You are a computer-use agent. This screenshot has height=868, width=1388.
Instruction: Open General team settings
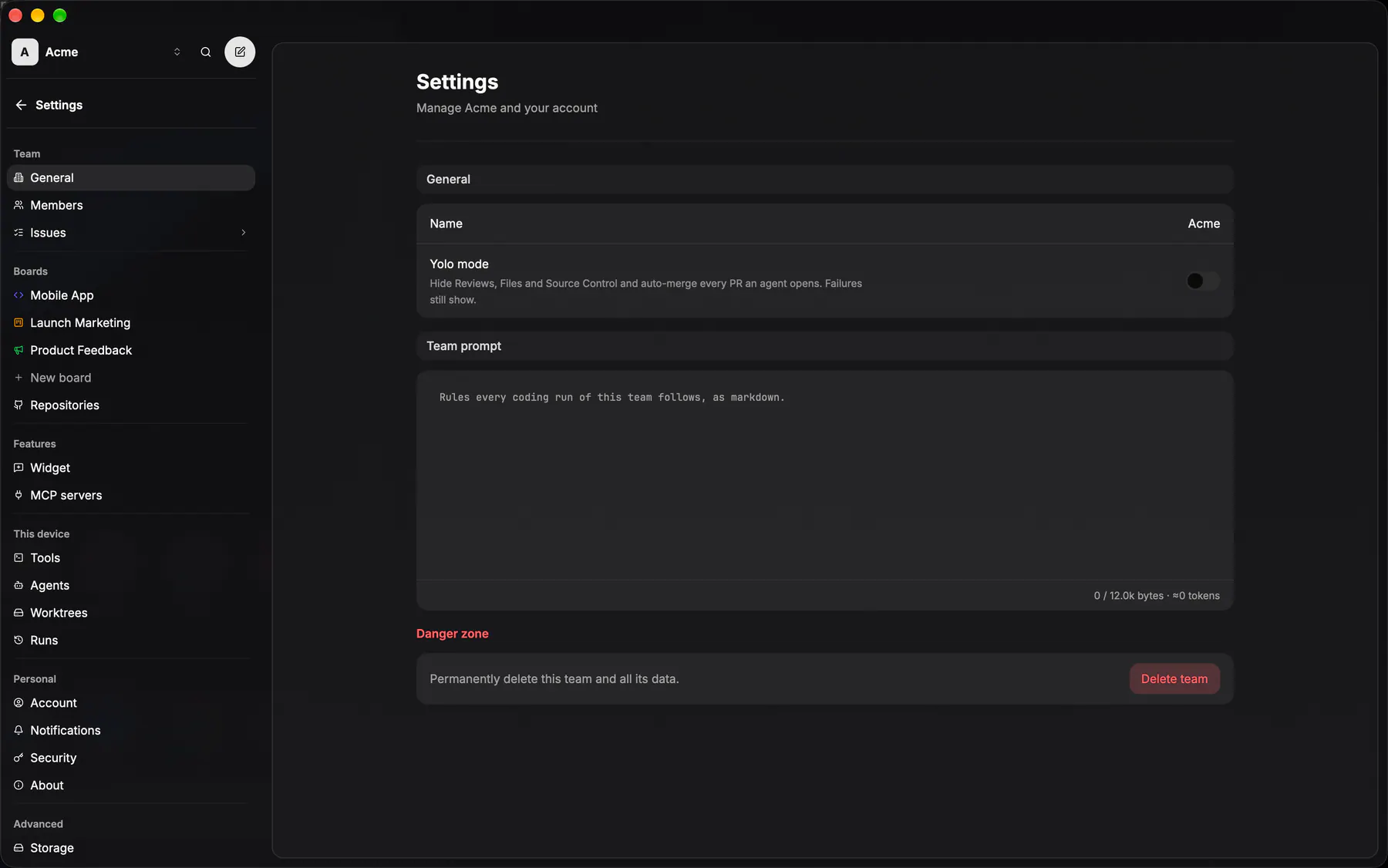[131, 177]
